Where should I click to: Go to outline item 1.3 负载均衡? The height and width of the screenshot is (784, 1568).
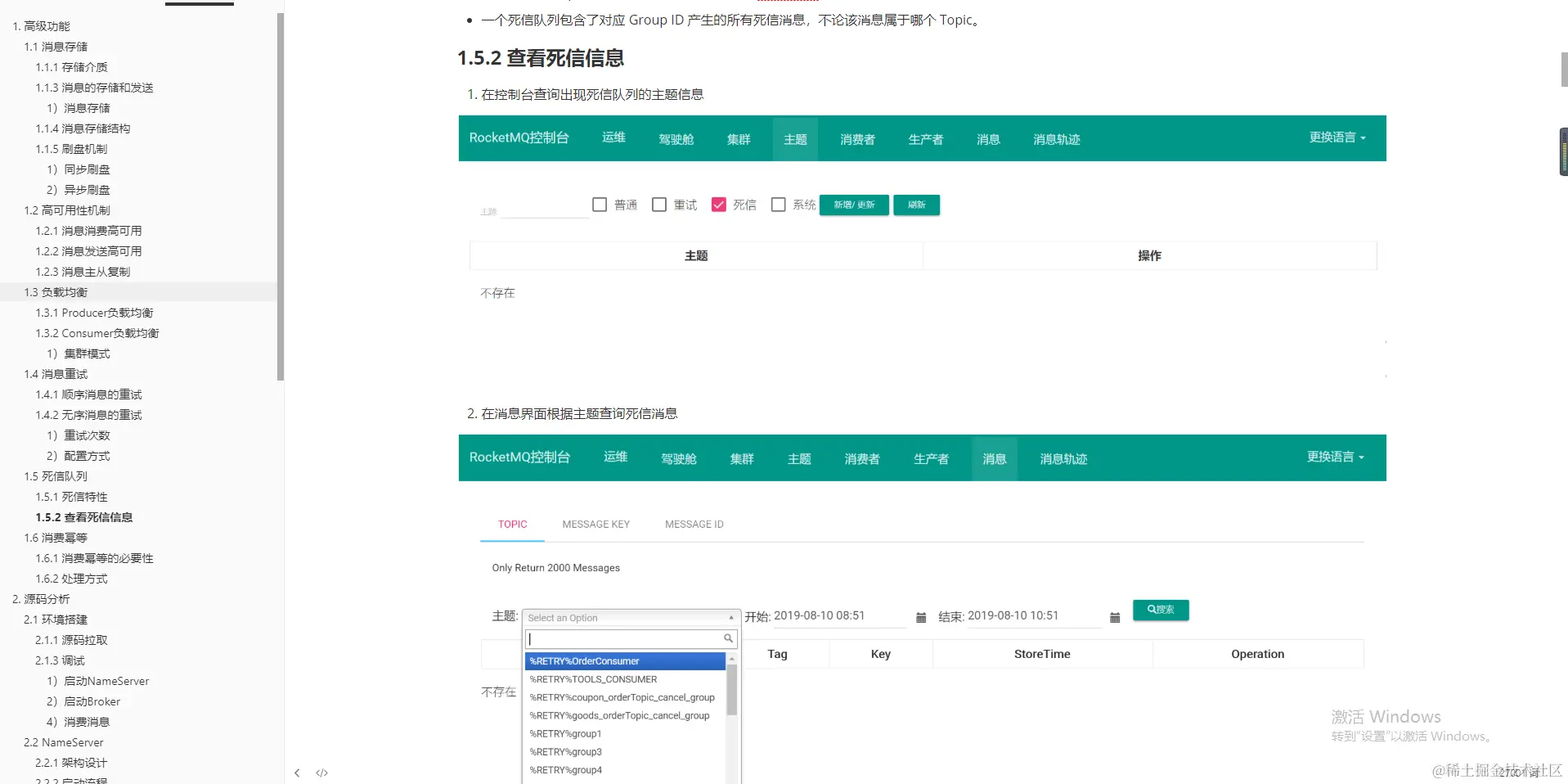(x=56, y=292)
